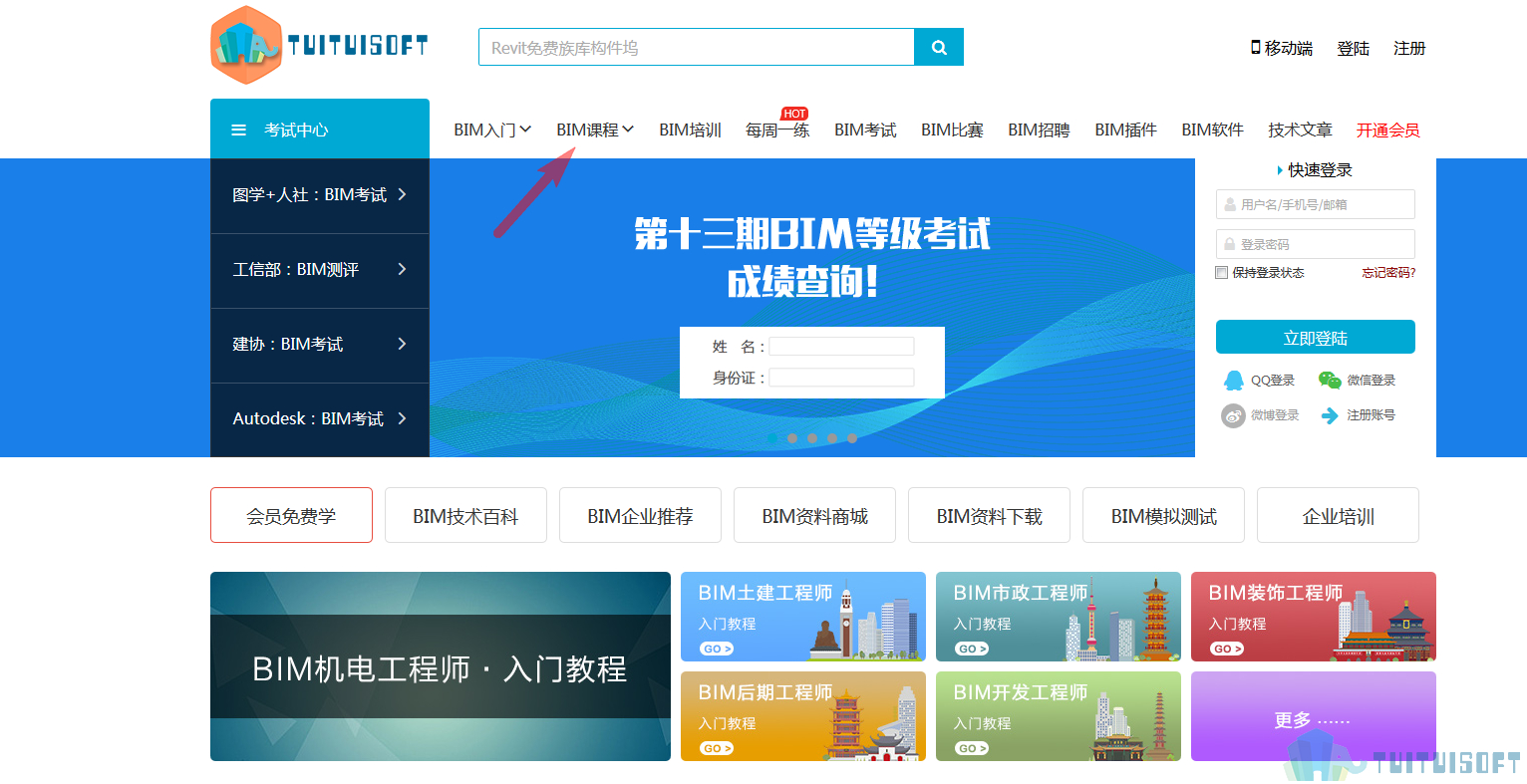This screenshot has height=784, width=1527.
Task: Select the second banner carousel dot
Action: point(792,438)
